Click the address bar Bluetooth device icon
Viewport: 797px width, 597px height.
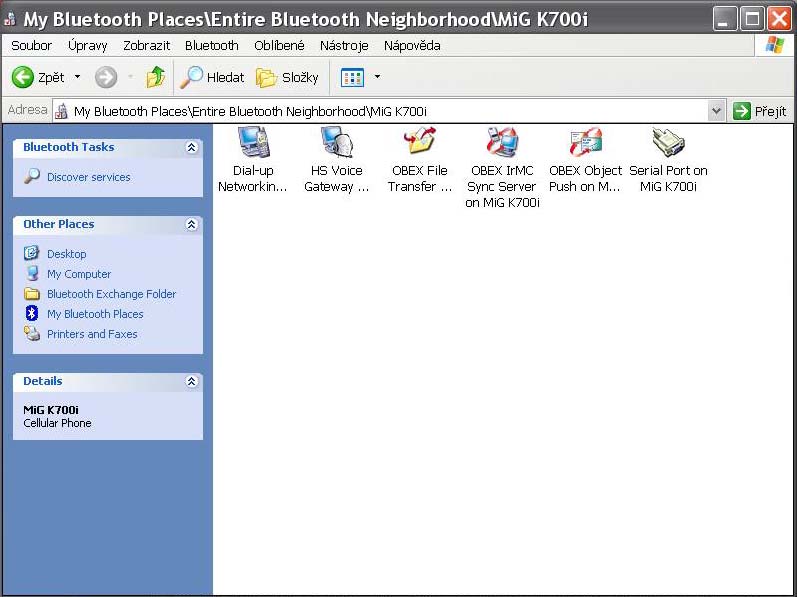click(x=62, y=111)
